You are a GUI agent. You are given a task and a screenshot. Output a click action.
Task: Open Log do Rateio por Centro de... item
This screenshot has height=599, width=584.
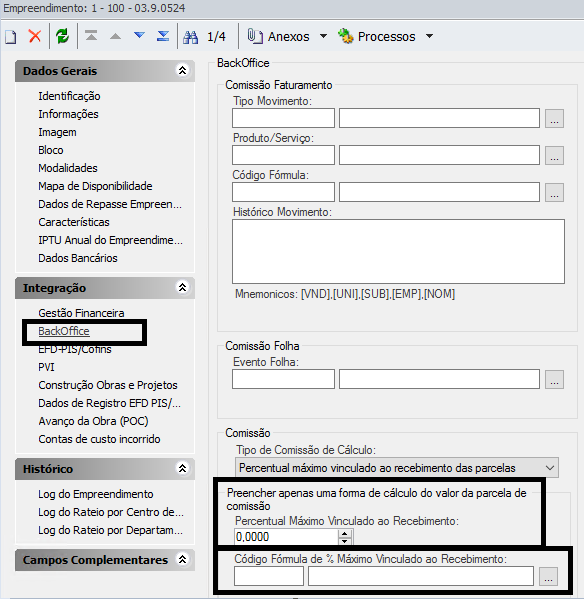pyautogui.click(x=111, y=512)
